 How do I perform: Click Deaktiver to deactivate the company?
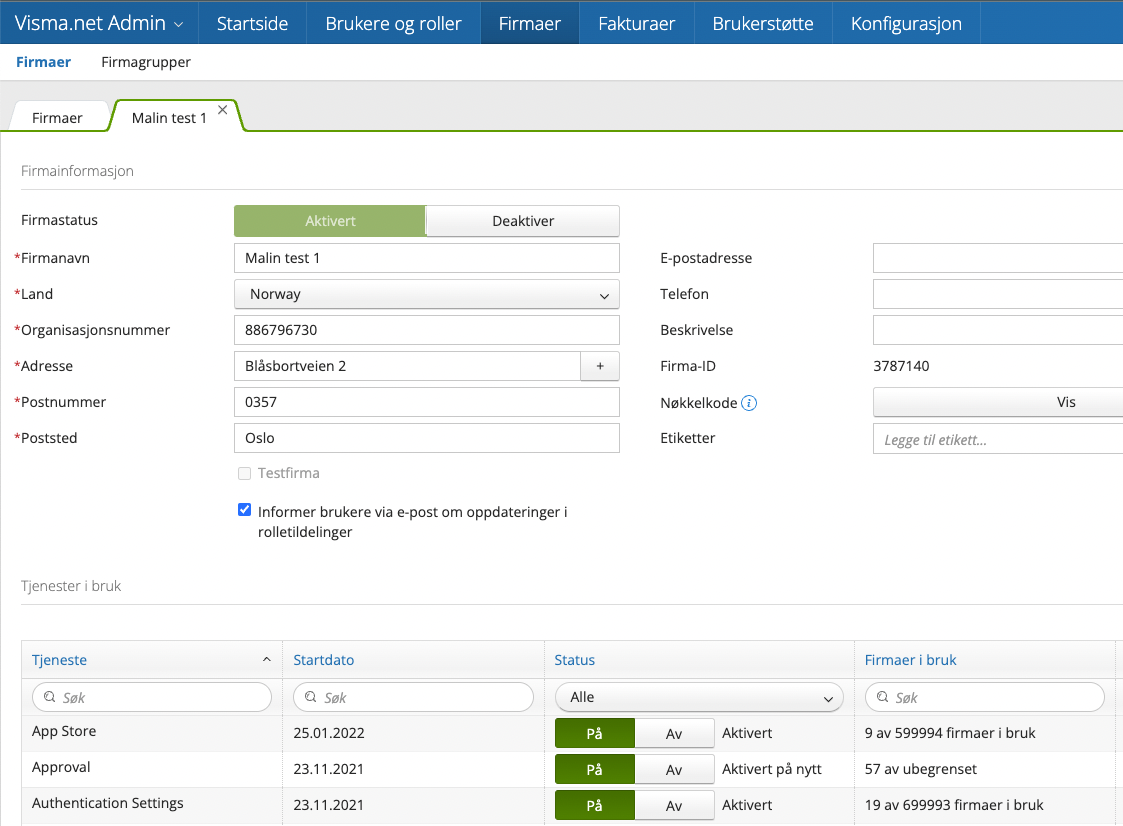tap(523, 221)
